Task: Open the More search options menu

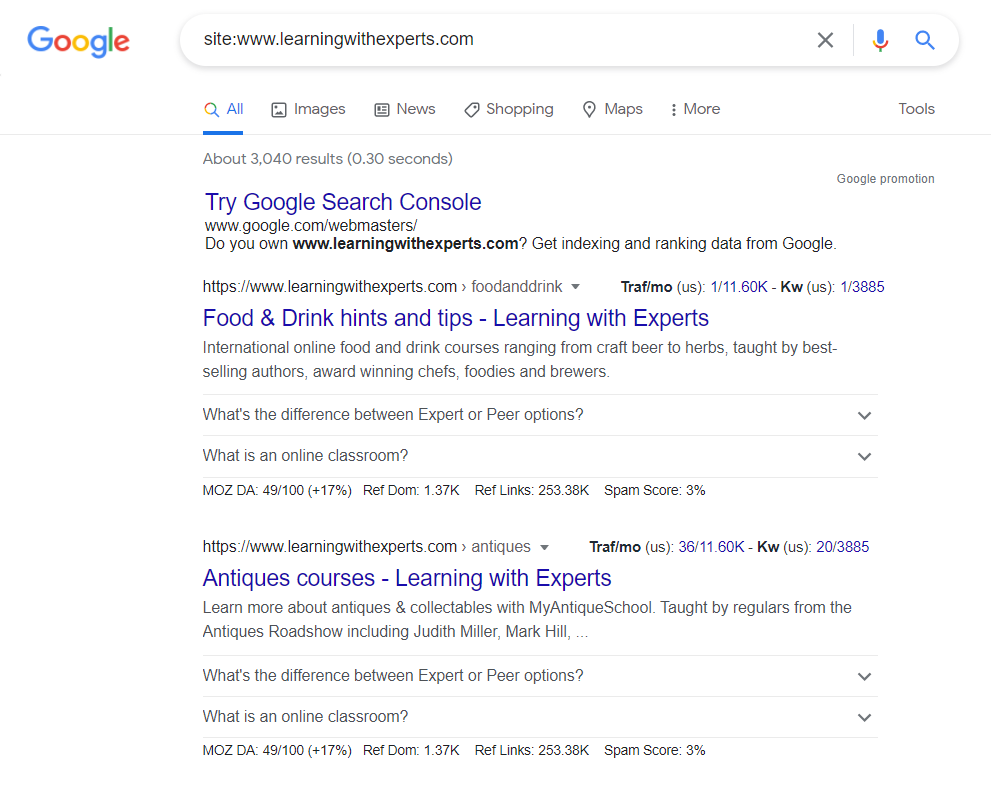Action: pyautogui.click(x=694, y=109)
